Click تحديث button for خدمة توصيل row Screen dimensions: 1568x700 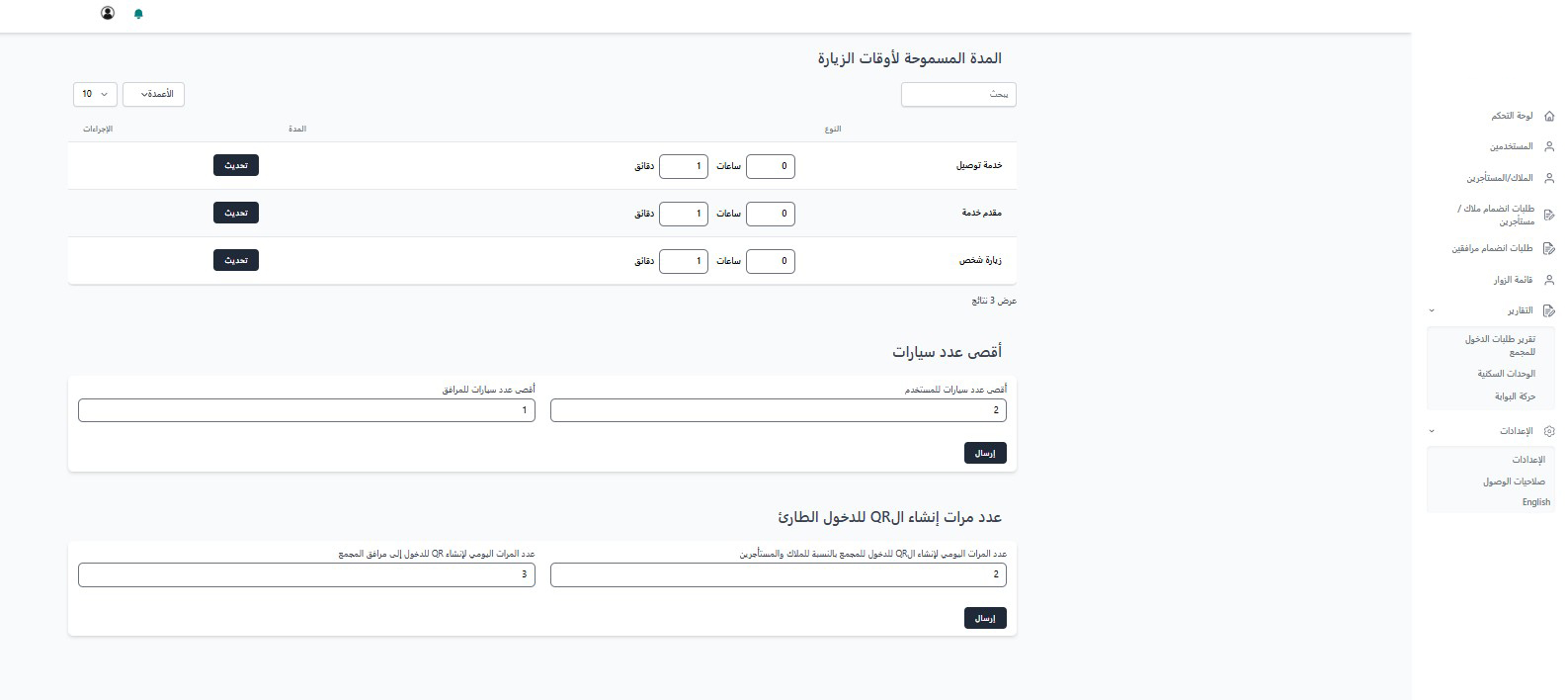point(235,165)
